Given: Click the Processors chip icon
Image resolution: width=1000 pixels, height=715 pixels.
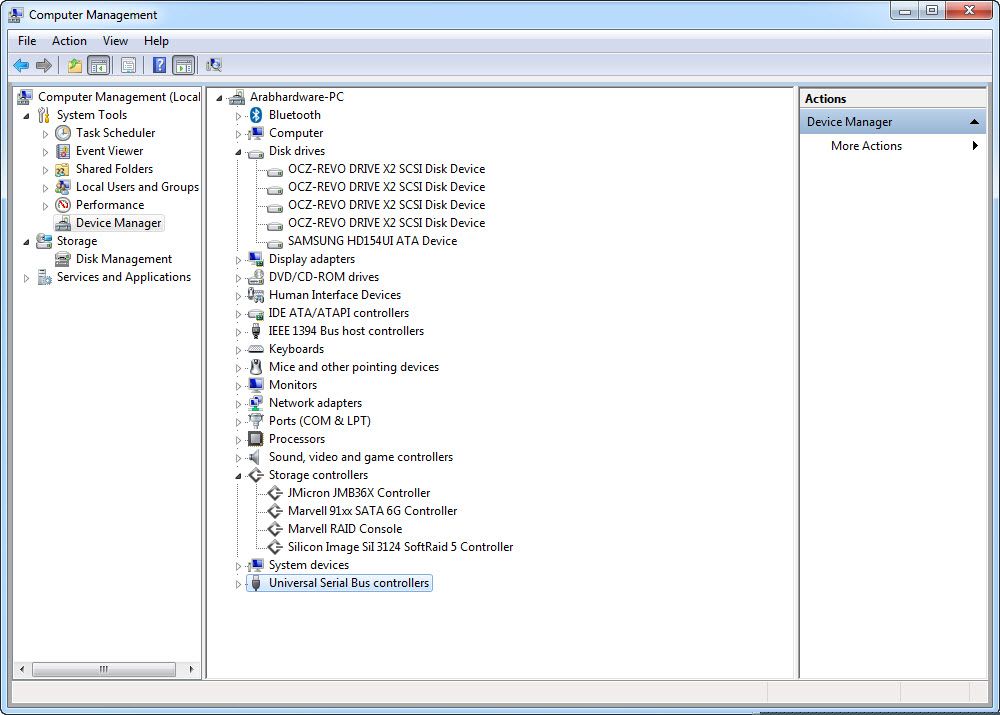Looking at the screenshot, I should click(256, 439).
